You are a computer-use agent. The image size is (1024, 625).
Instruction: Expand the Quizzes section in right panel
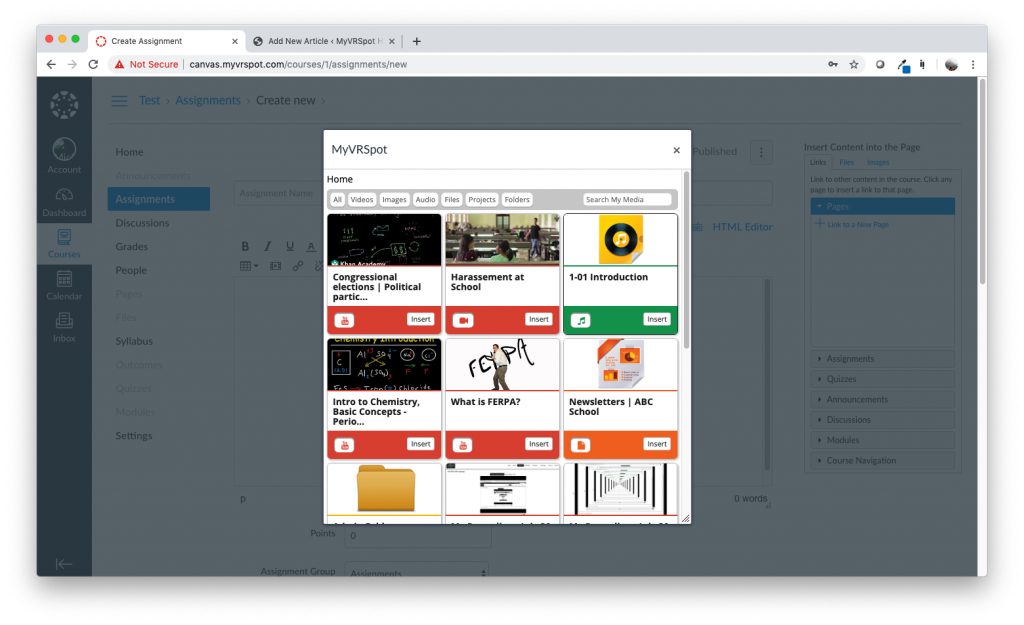pos(883,379)
